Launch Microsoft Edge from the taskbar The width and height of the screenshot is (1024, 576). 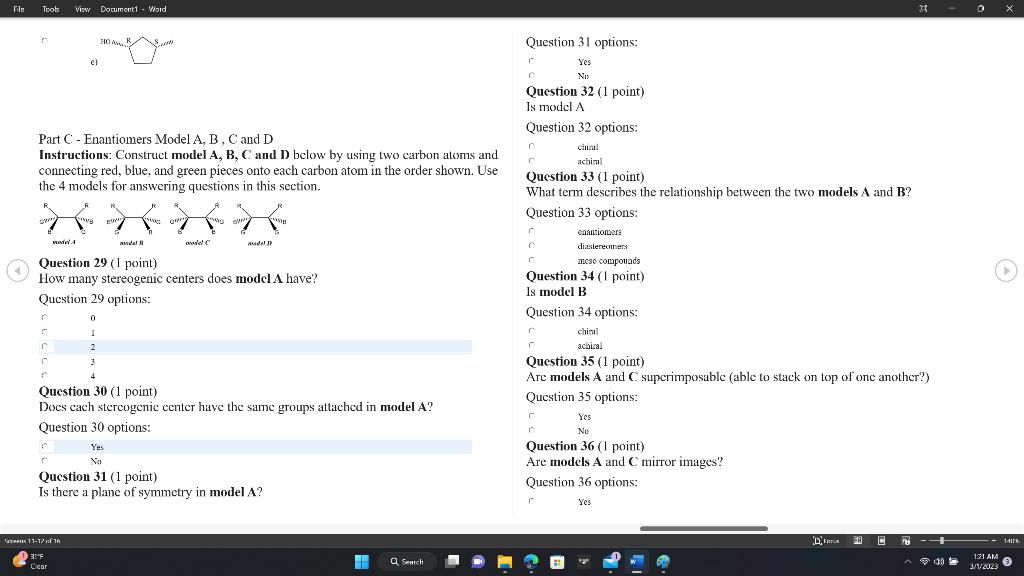530,562
